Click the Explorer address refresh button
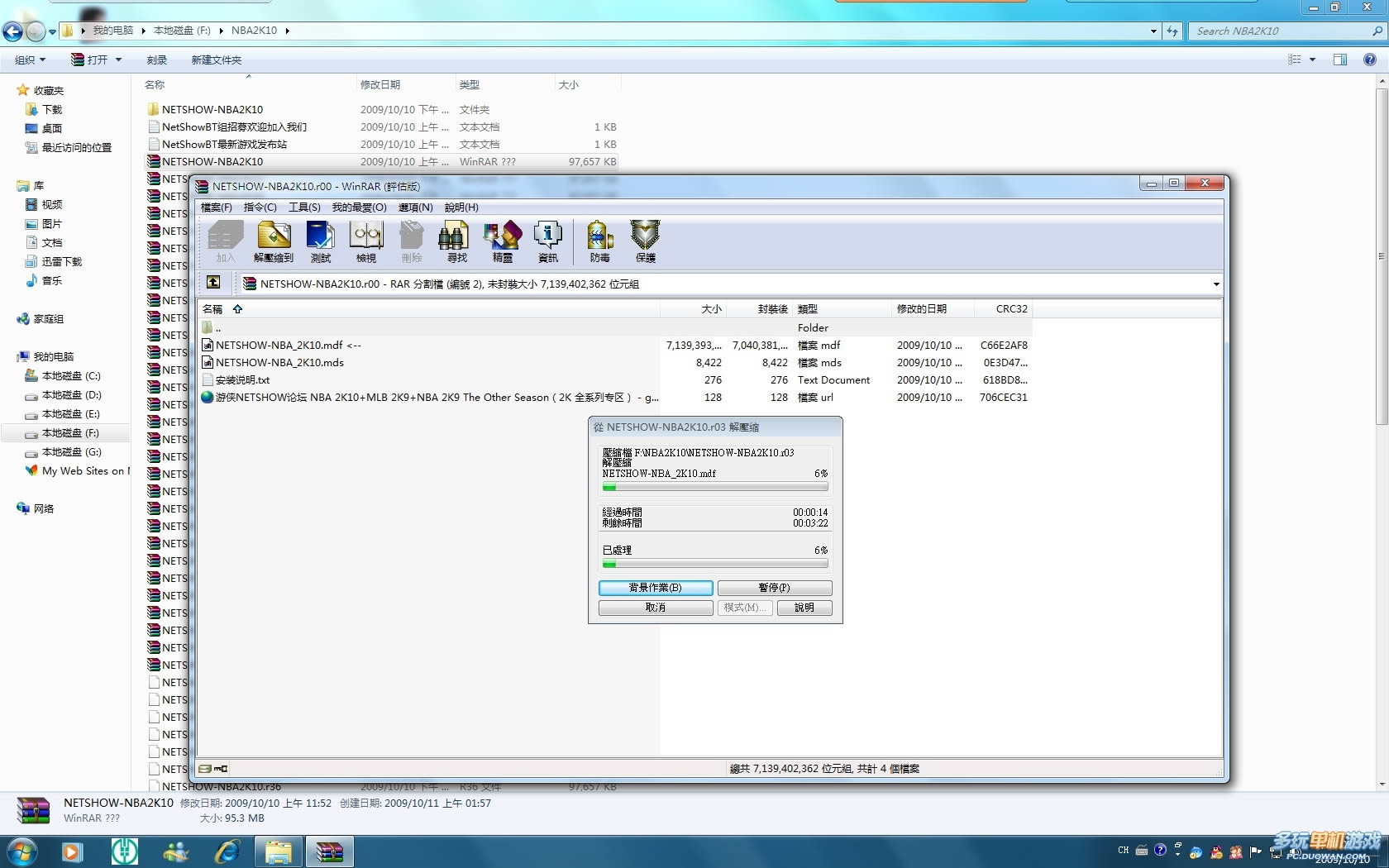The image size is (1389, 868). click(1172, 31)
